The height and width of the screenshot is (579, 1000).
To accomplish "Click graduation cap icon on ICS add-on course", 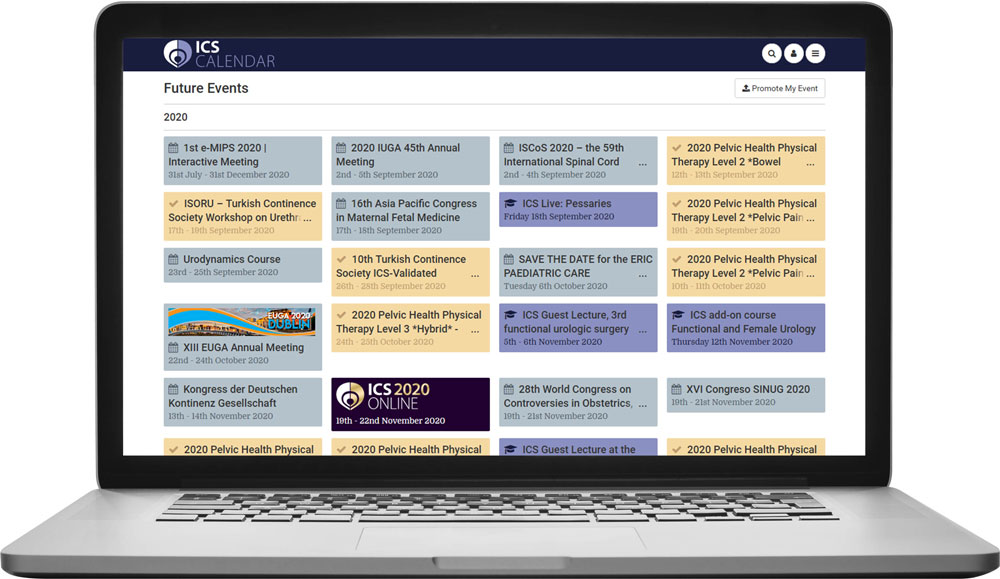I will tap(678, 315).
